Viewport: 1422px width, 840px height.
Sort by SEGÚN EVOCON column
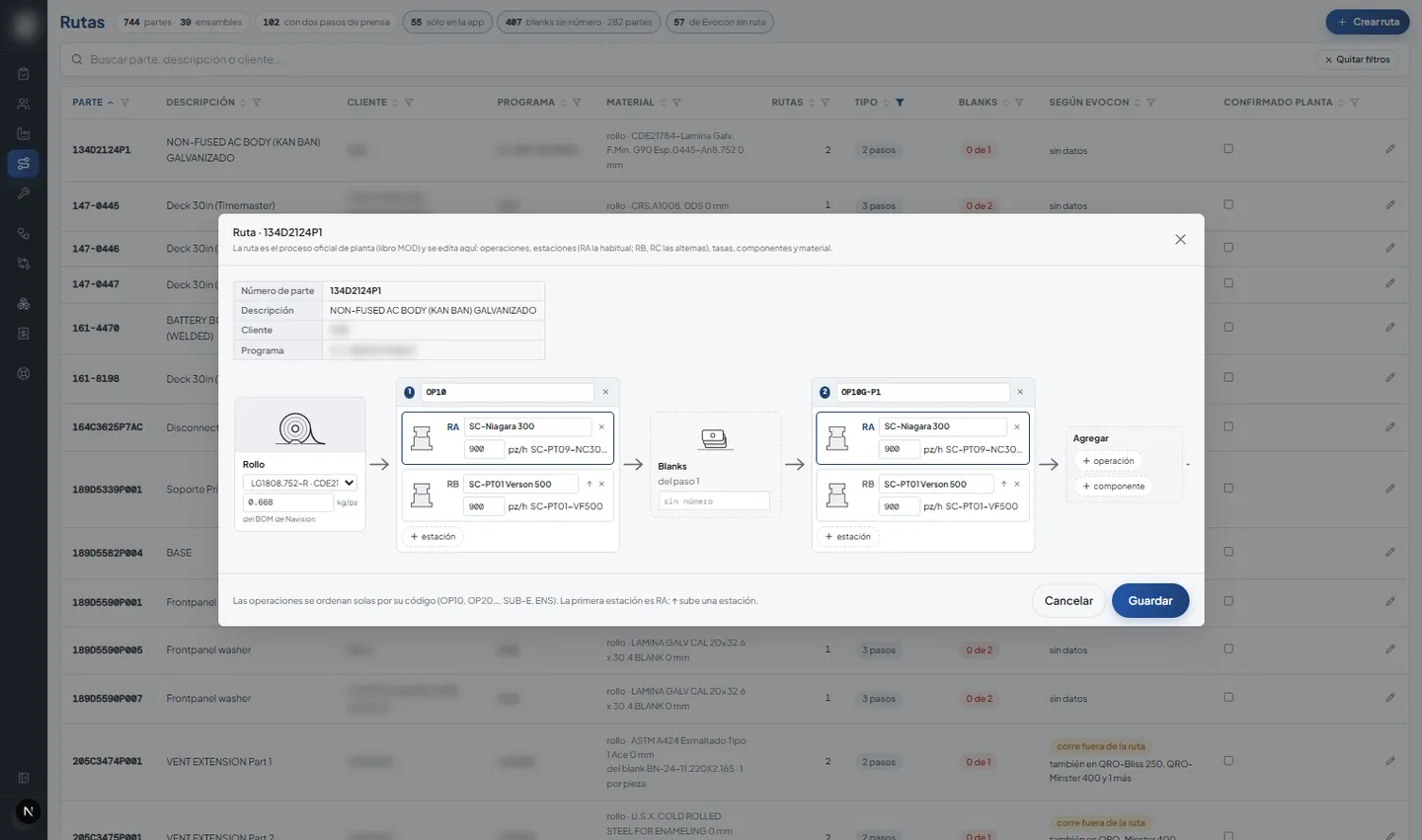[1094, 103]
